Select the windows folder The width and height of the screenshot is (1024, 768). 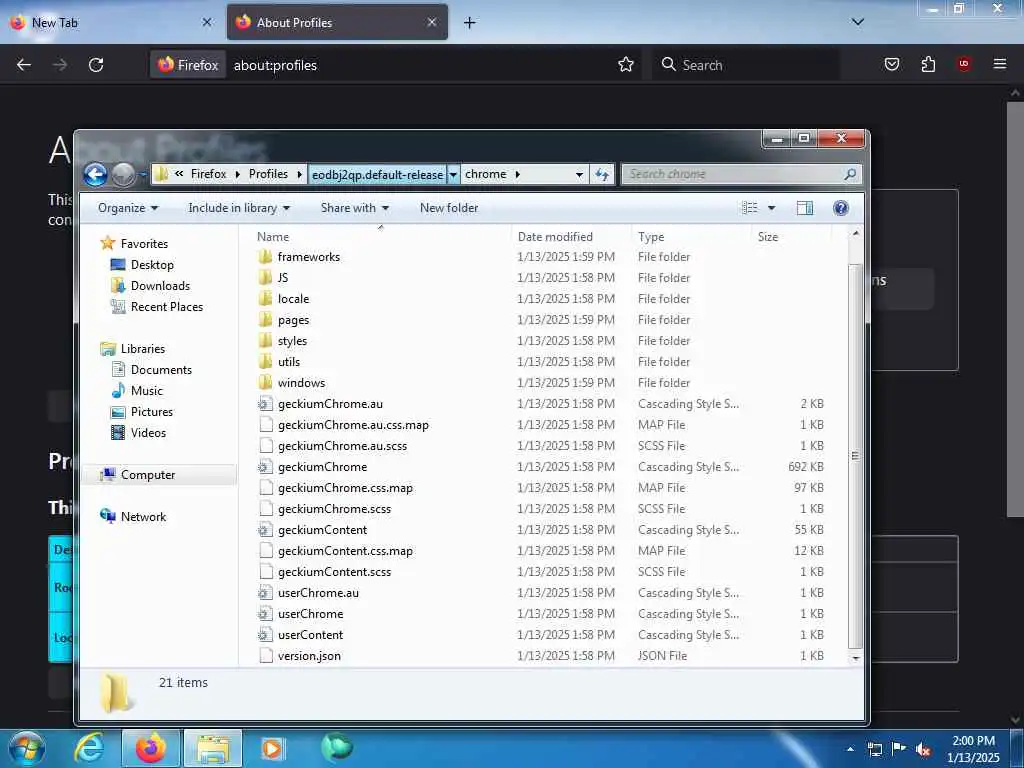[x=300, y=383]
